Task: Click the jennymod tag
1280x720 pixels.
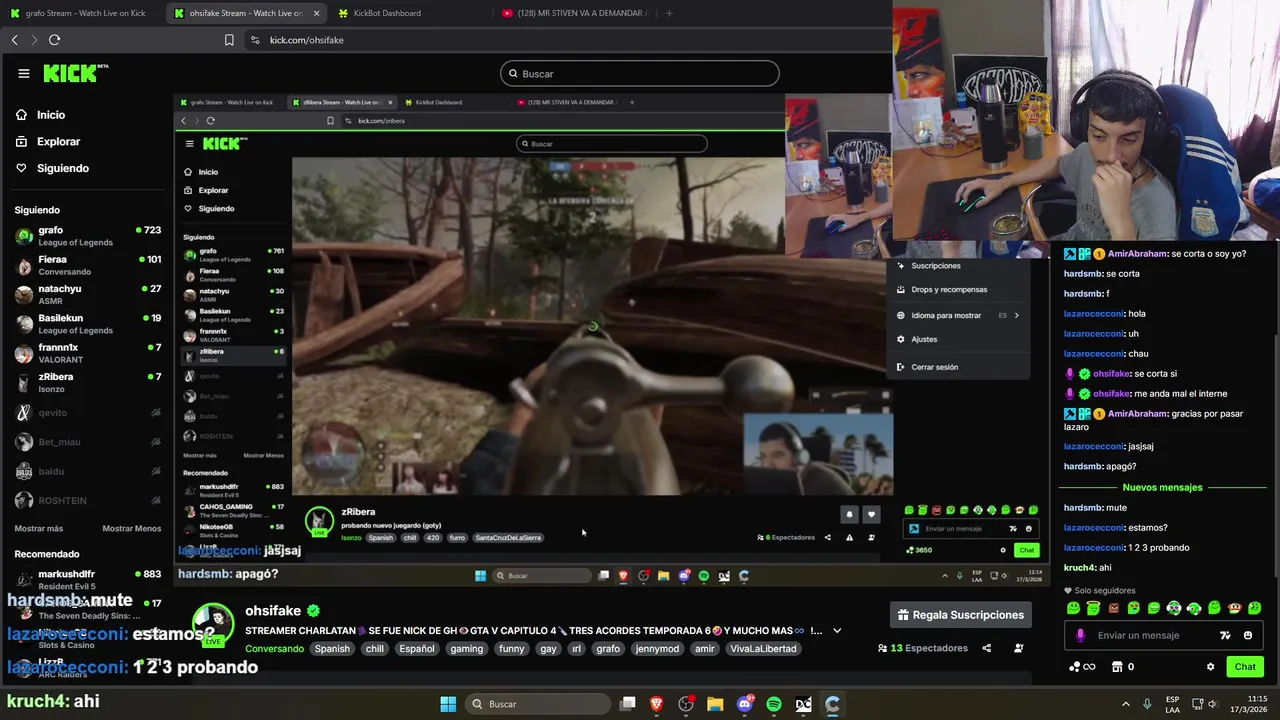Action: pyautogui.click(x=657, y=649)
